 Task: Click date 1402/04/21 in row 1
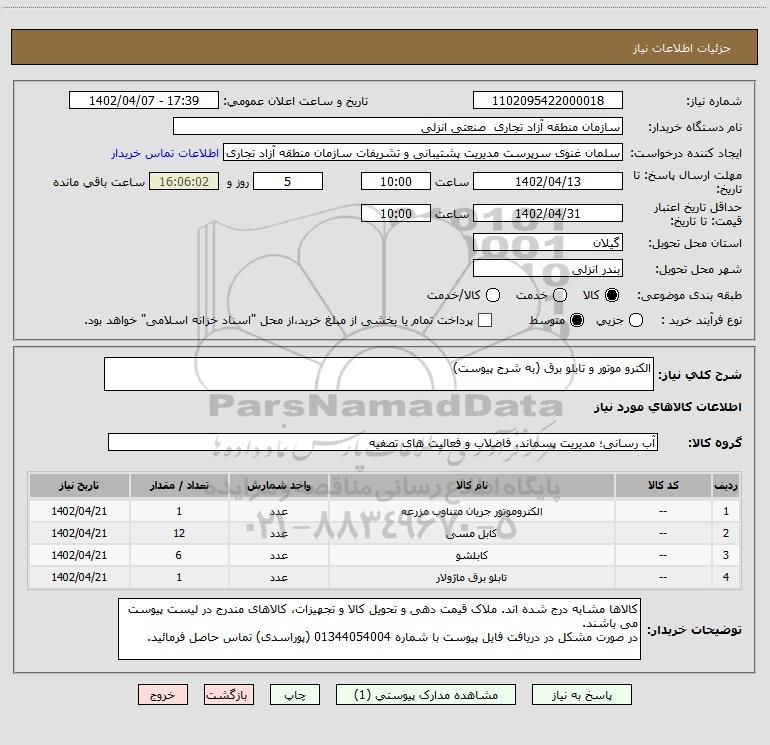(x=79, y=511)
